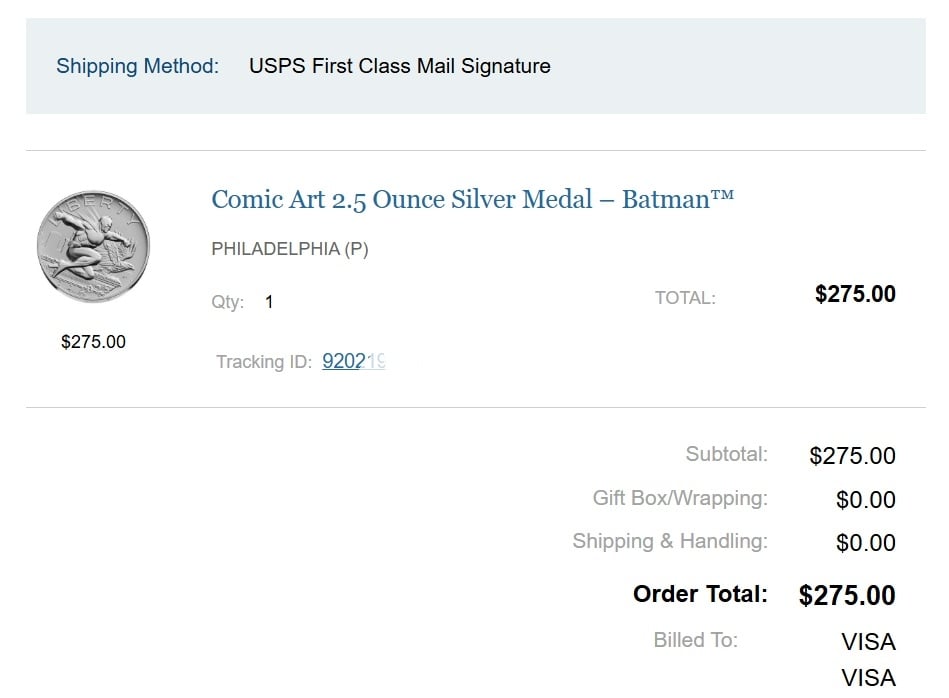Click the PHILADELPHIA (P) mint text

[x=290, y=249]
